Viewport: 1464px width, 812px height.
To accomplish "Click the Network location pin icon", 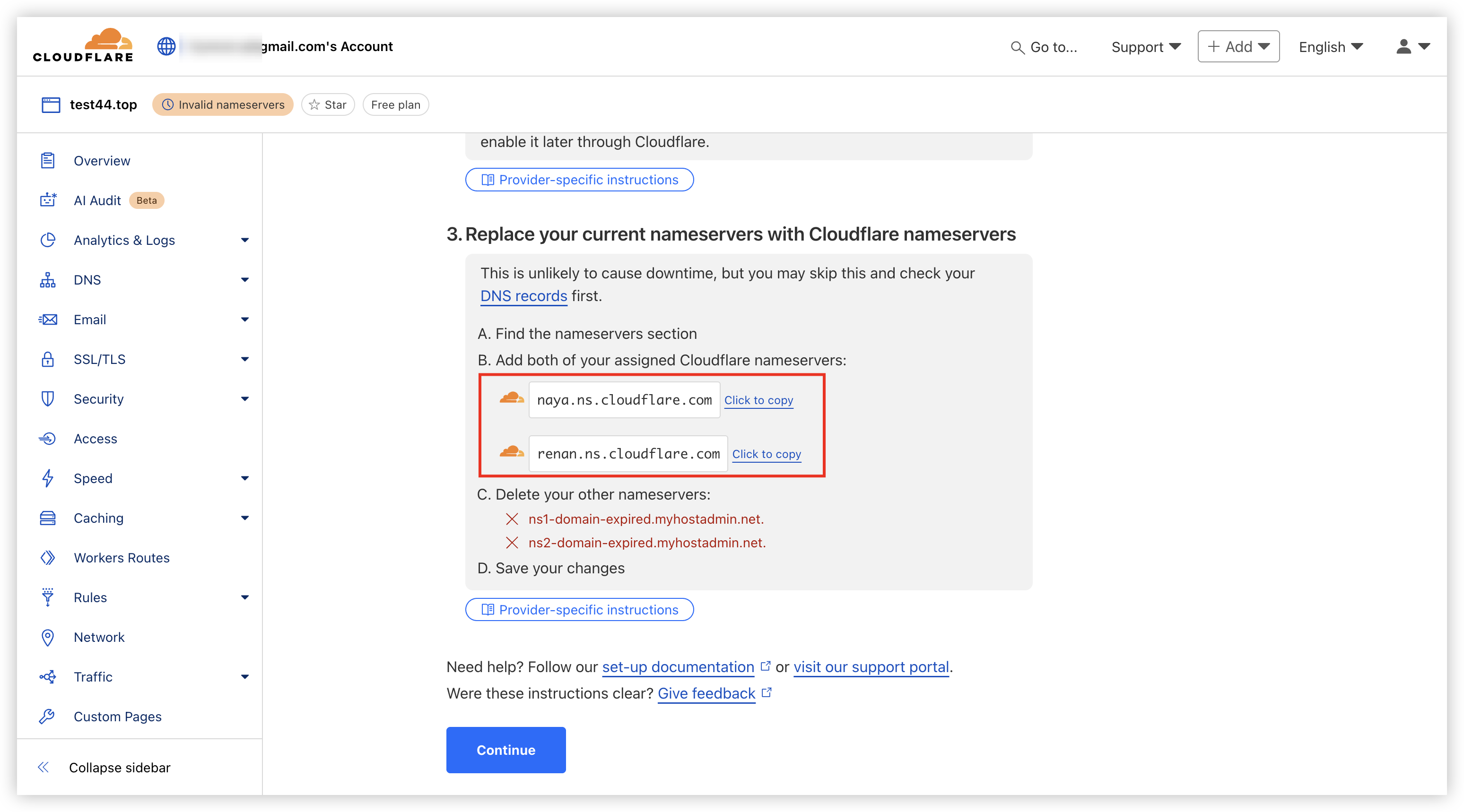I will pyautogui.click(x=48, y=638).
